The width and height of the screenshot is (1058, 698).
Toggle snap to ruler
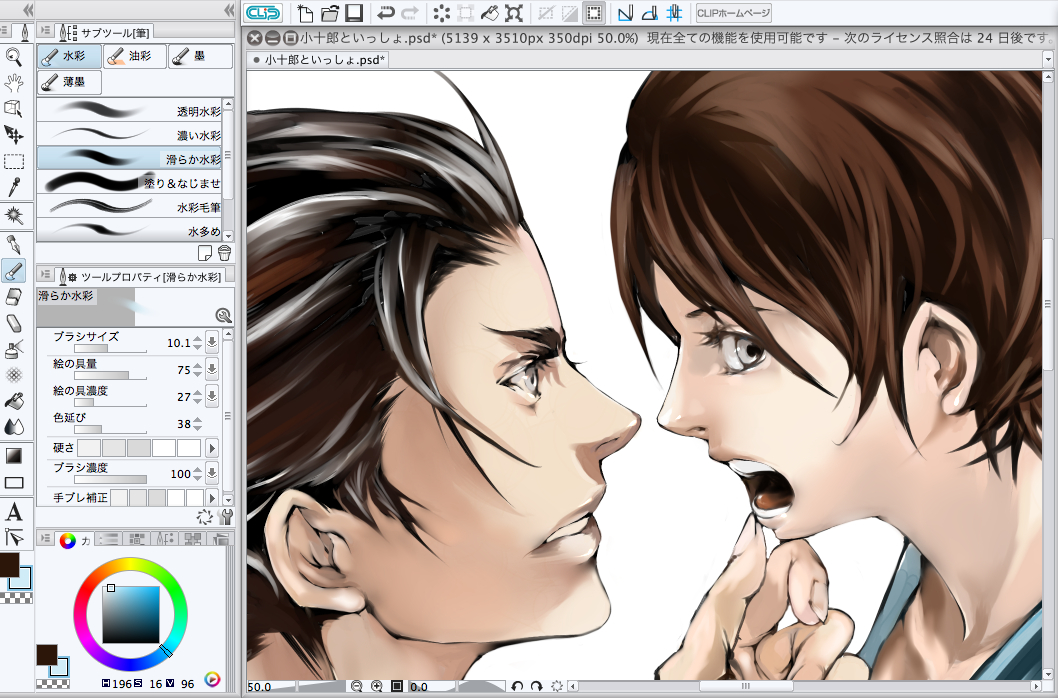pos(625,13)
